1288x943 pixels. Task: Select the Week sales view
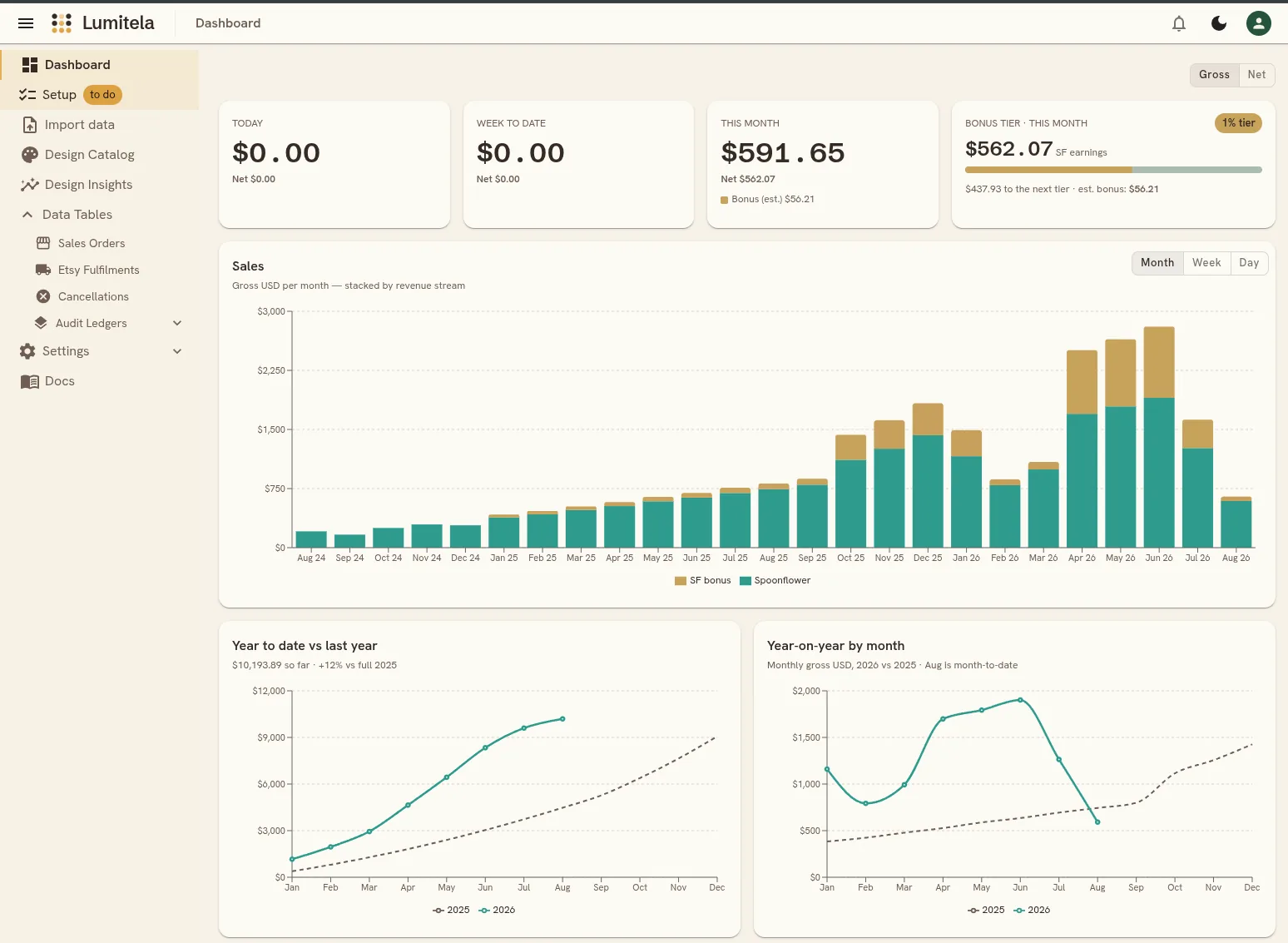click(x=1206, y=263)
